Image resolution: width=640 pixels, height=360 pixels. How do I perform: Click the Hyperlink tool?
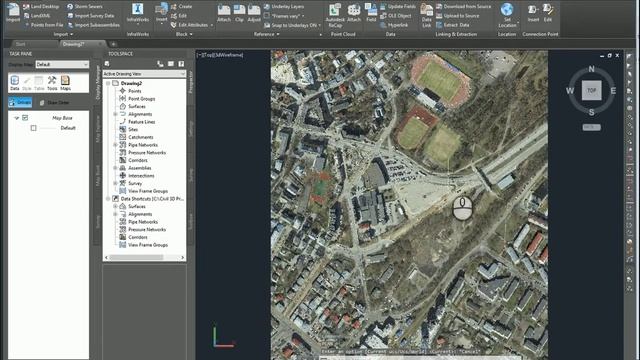click(394, 25)
